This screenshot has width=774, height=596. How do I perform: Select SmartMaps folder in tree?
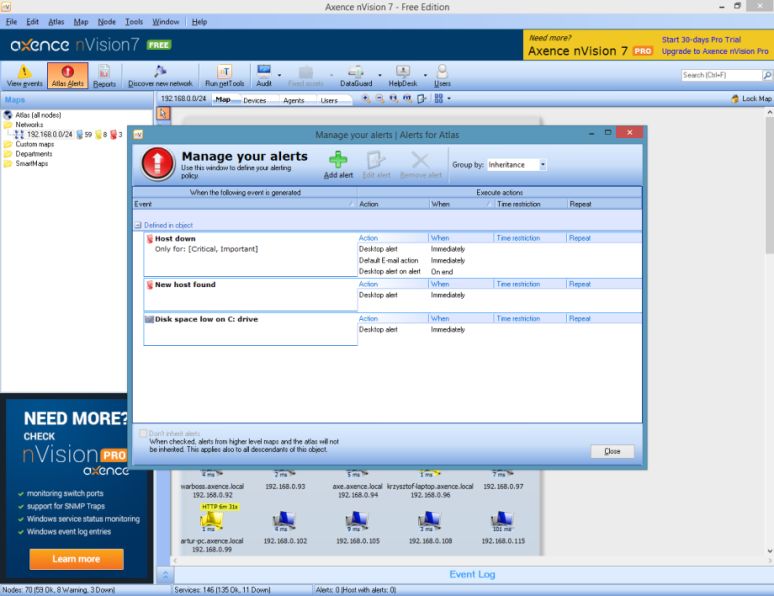[32, 163]
